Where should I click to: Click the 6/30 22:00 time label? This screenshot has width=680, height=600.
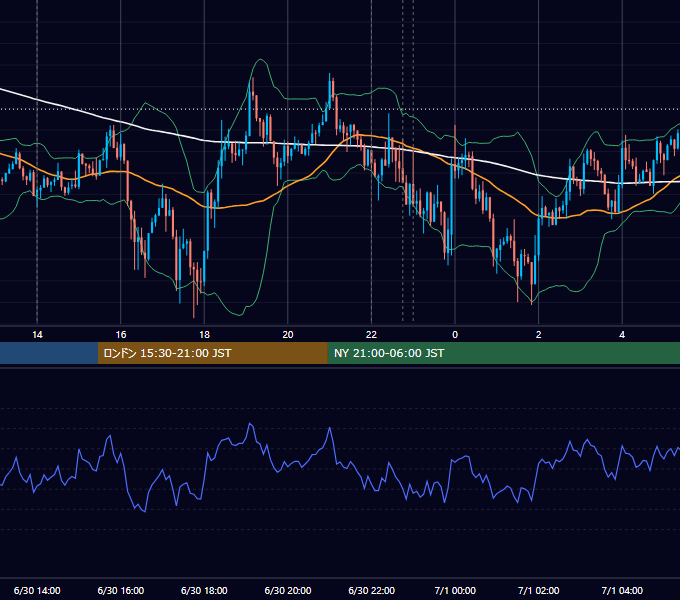(371, 590)
